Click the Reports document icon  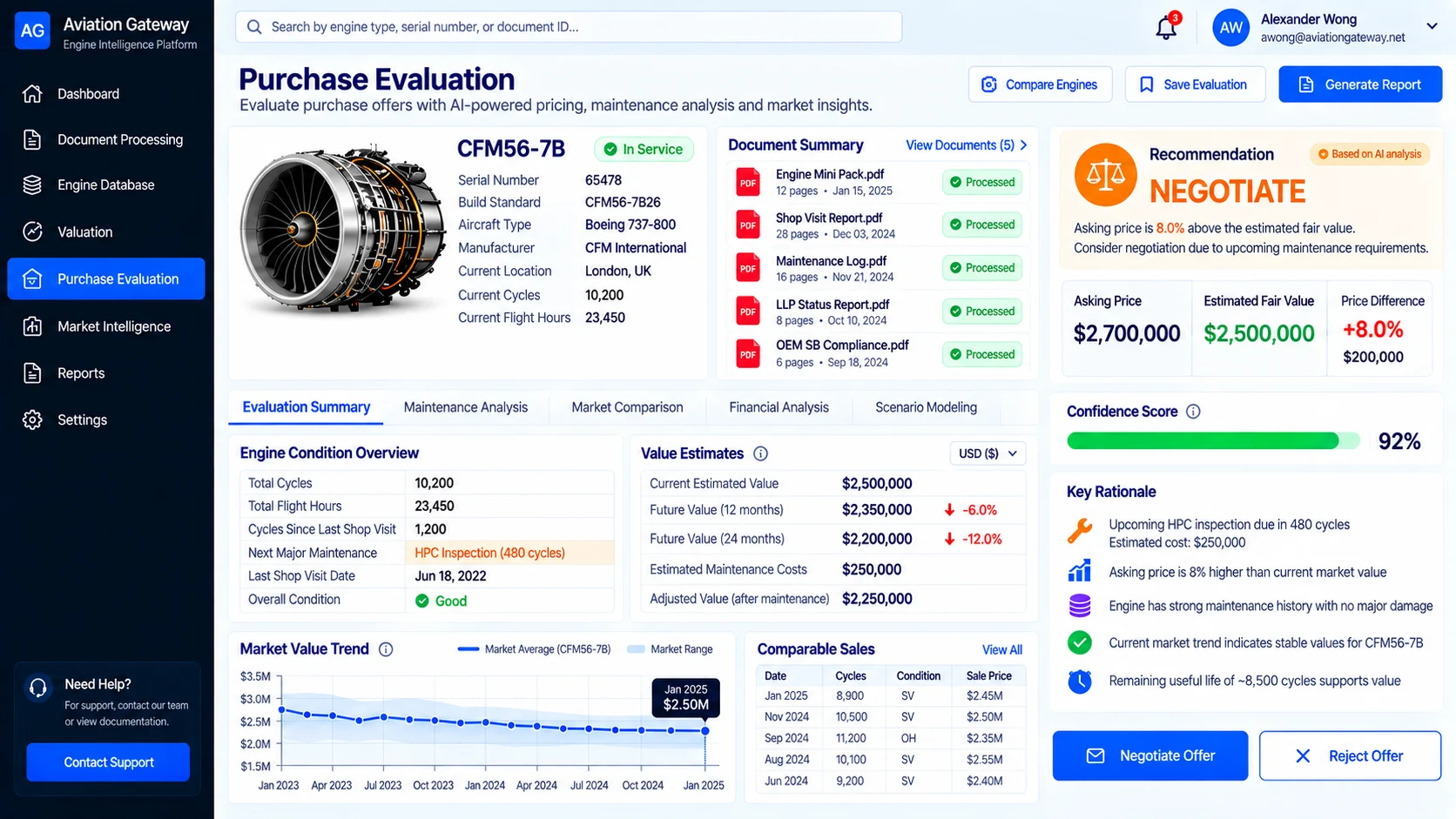(x=32, y=373)
